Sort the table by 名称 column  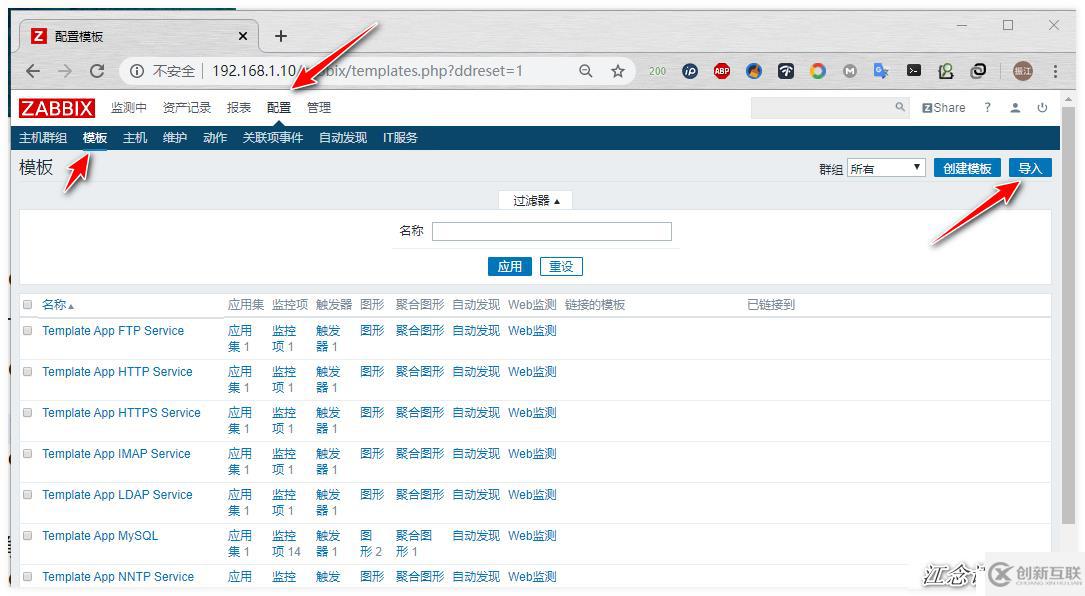pos(57,305)
